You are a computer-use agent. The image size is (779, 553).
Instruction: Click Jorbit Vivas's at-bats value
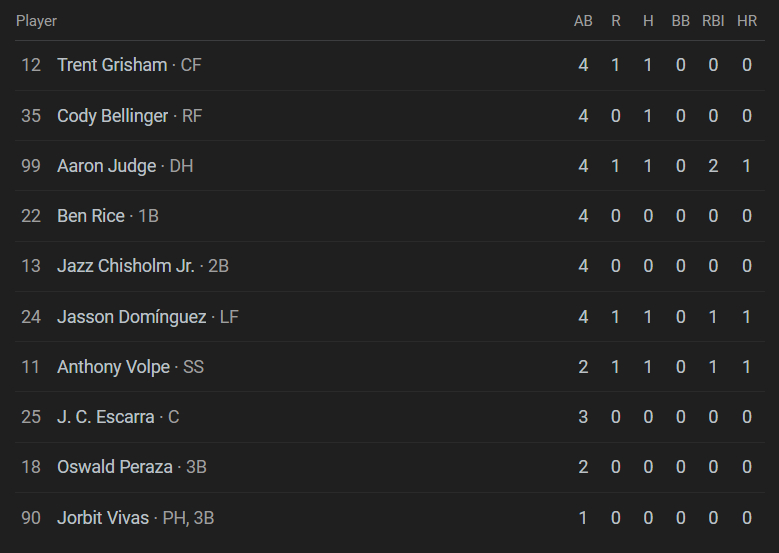coord(583,518)
